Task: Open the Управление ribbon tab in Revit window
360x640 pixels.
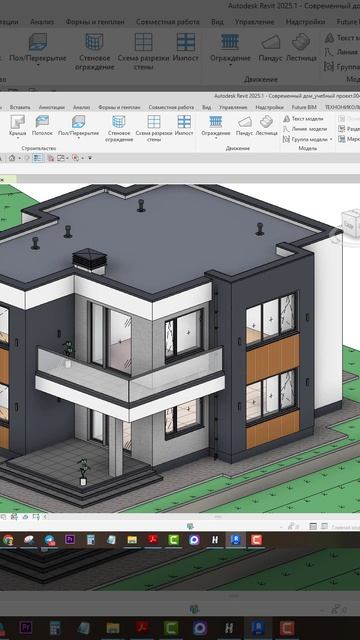Action: tap(233, 107)
